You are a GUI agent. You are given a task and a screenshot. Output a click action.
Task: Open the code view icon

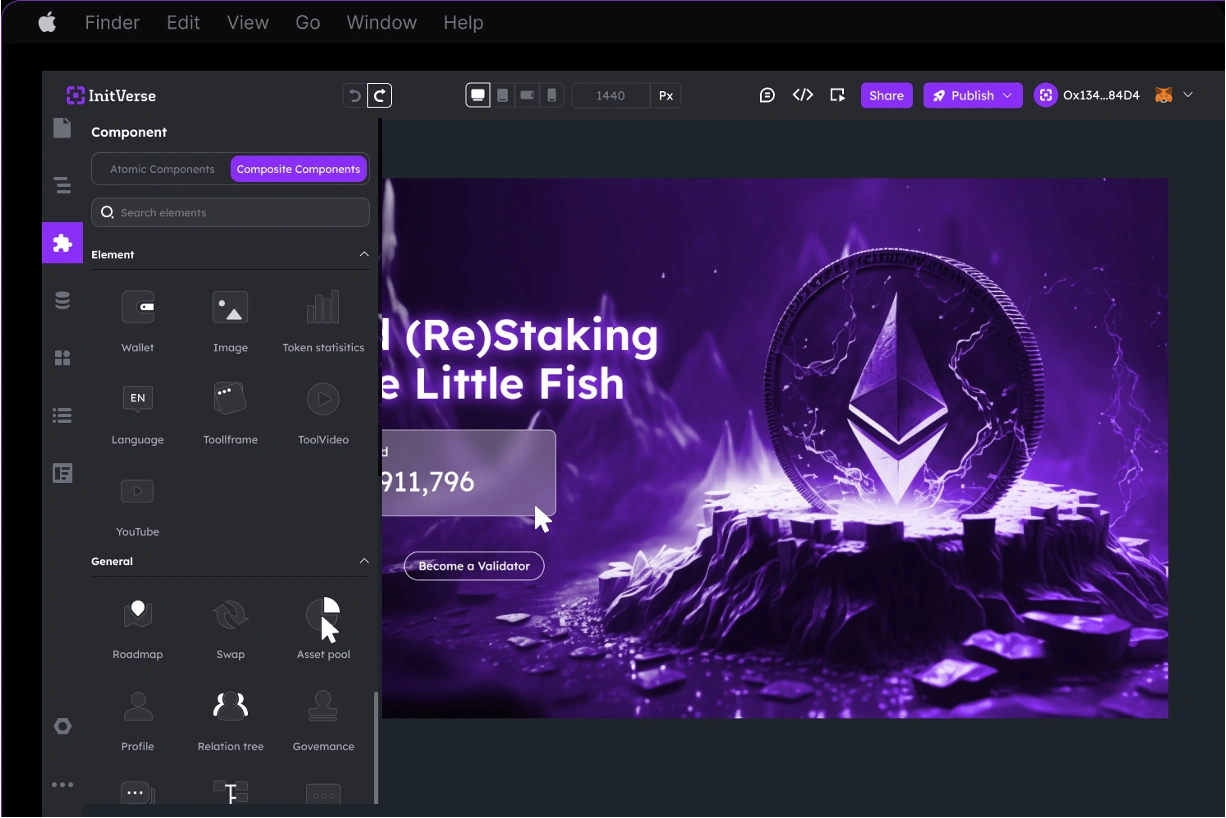point(802,96)
